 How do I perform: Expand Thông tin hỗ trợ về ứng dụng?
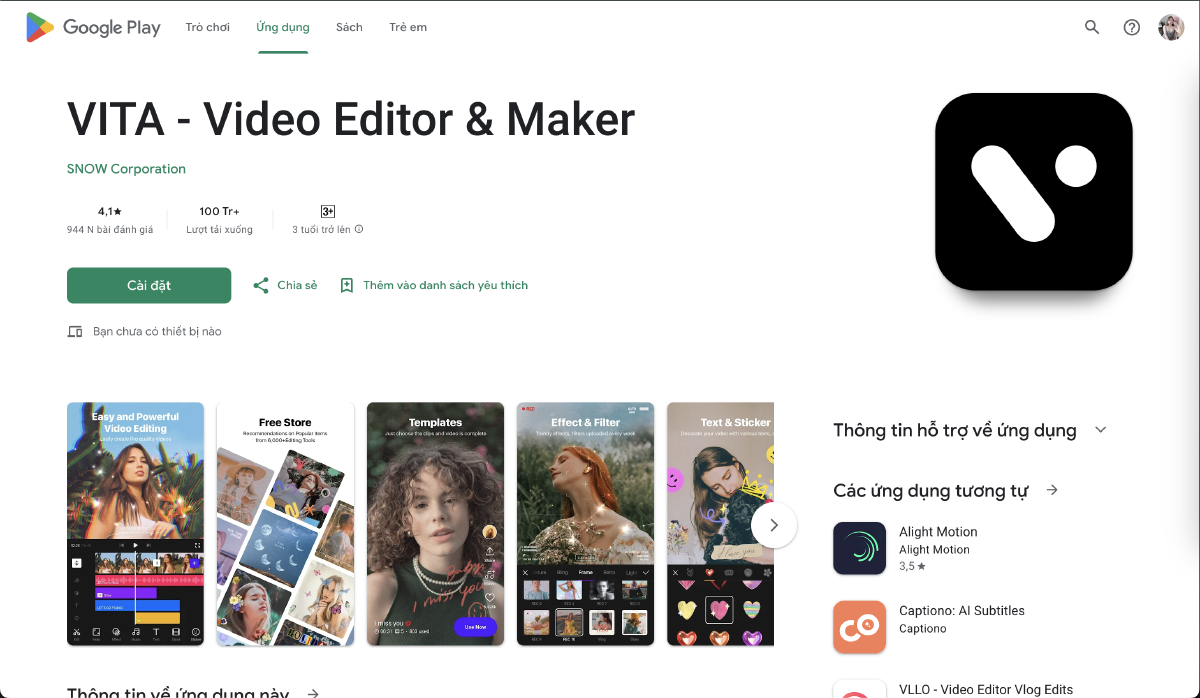click(1101, 430)
